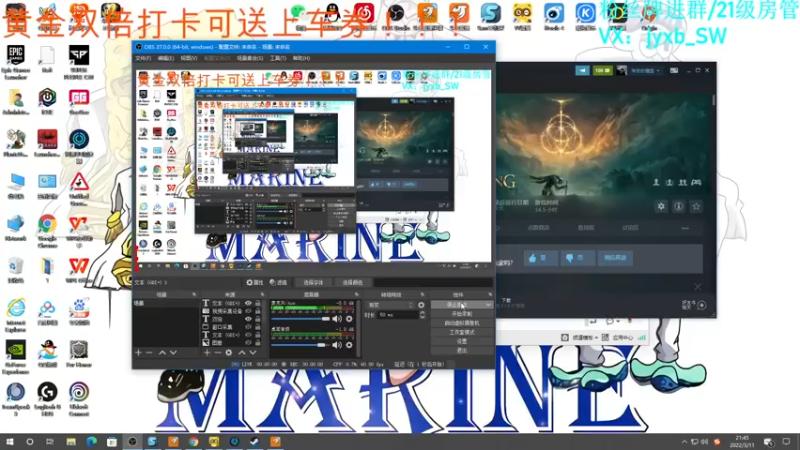Viewport: 800px width, 450px height.
Task: Pop out the 转场特效 transitions dock
Action: point(422,294)
